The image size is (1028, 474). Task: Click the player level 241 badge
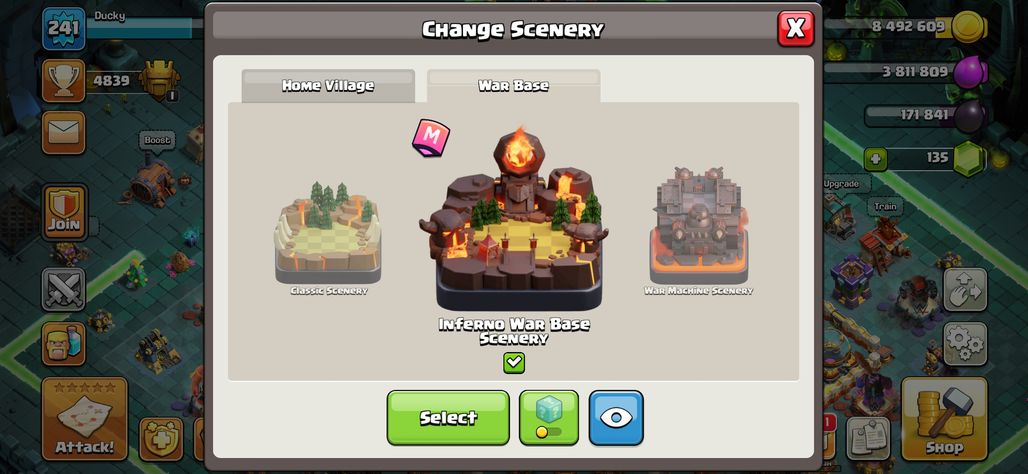[64, 28]
